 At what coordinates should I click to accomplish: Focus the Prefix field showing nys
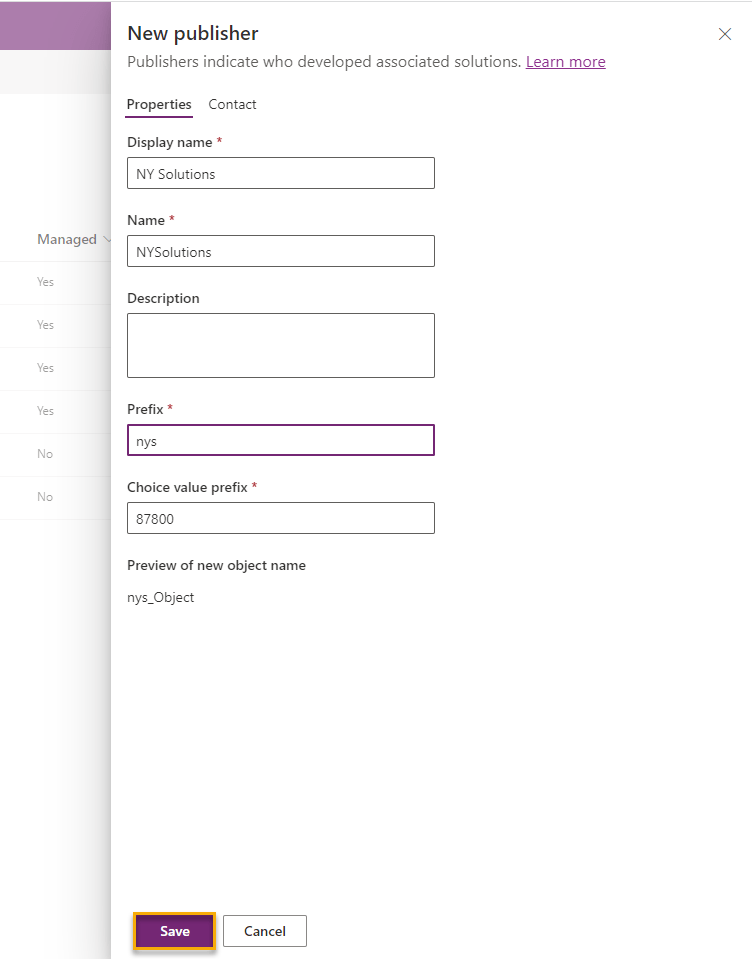[x=280, y=440]
